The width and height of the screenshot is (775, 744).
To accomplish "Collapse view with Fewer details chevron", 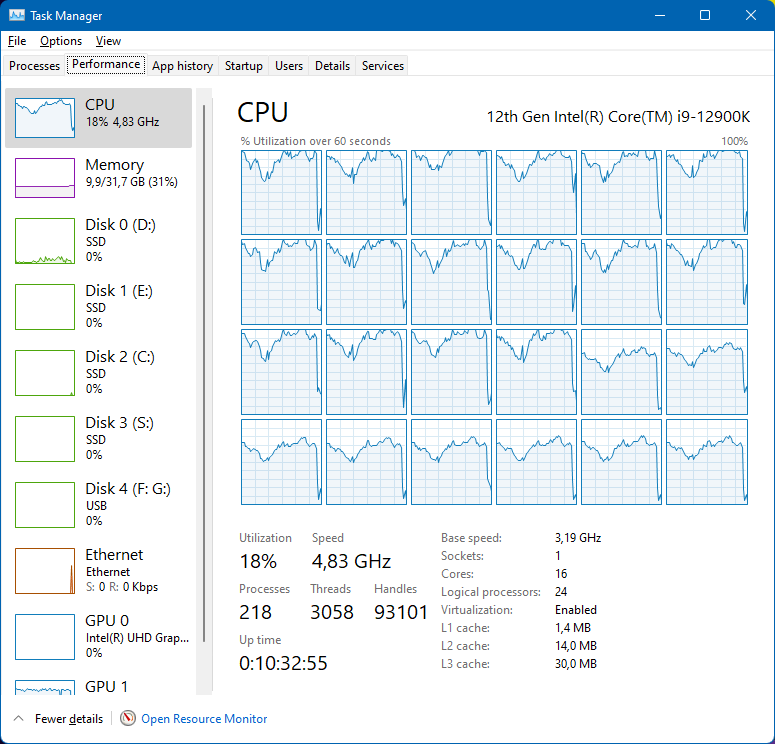I will (19, 718).
